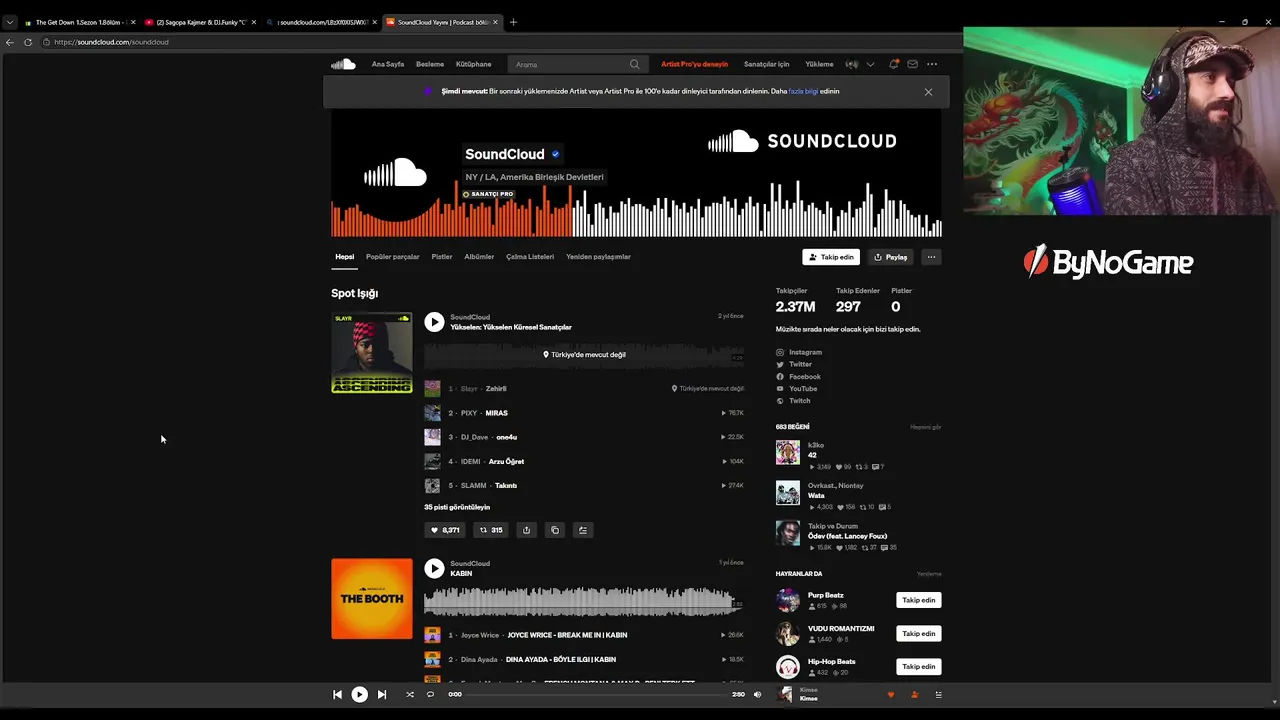Click the KABIN track waveform
This screenshot has width=1280, height=720.
click(x=584, y=600)
